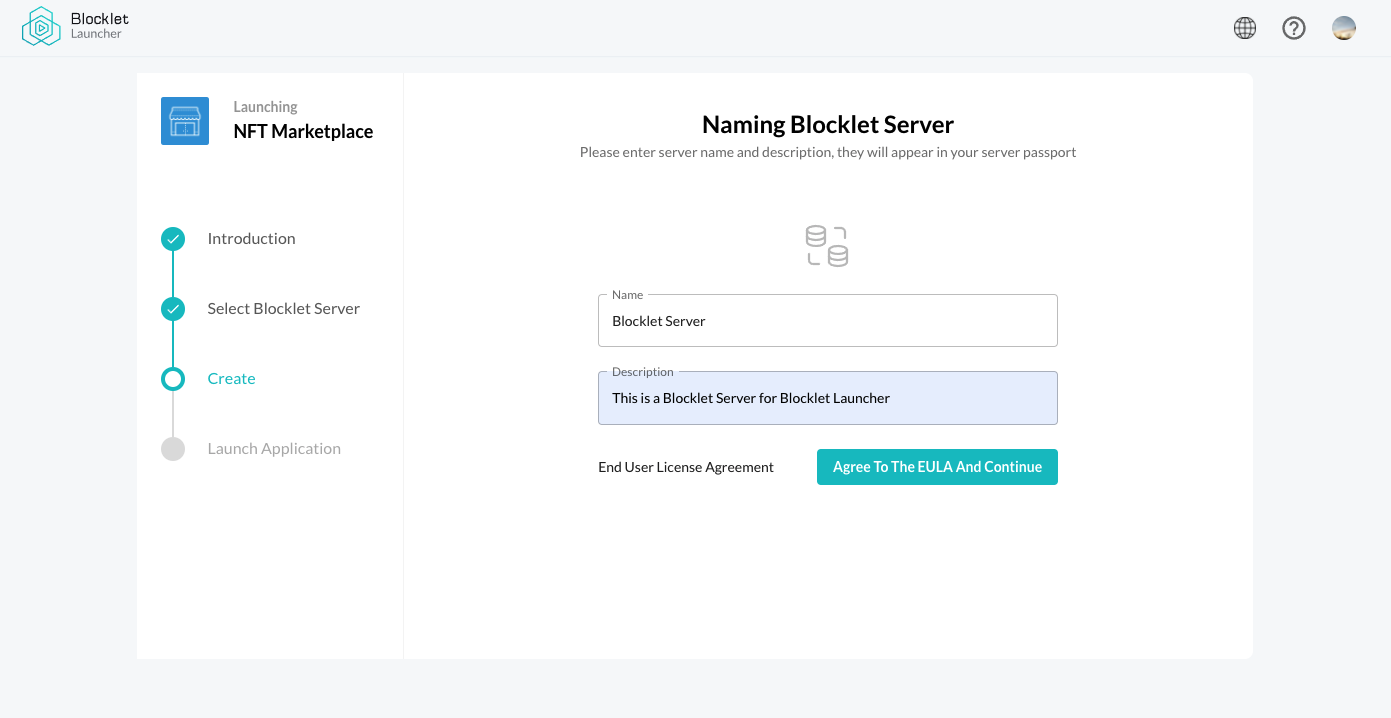This screenshot has height=718, width=1391.
Task: Open the help question mark icon
Action: (1294, 28)
